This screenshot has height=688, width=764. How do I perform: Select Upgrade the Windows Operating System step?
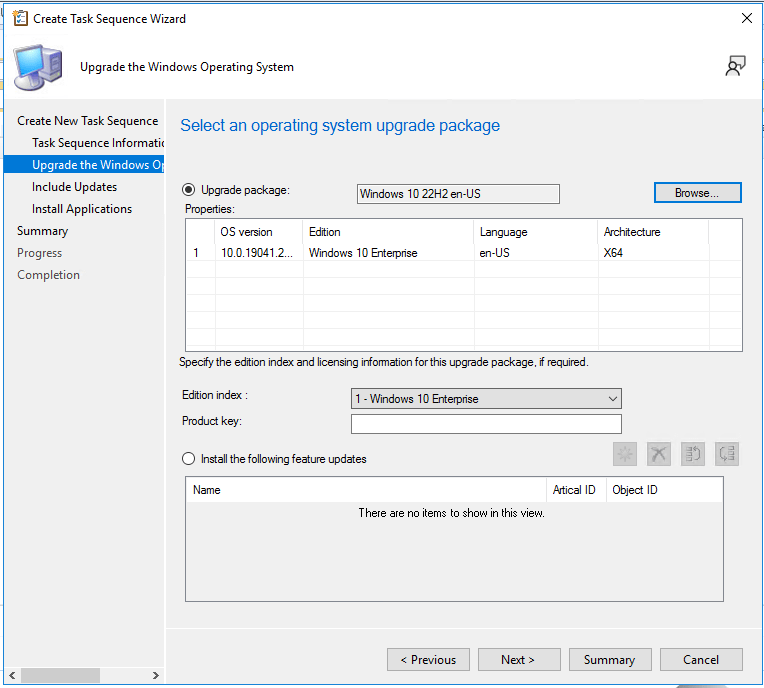pos(84,165)
